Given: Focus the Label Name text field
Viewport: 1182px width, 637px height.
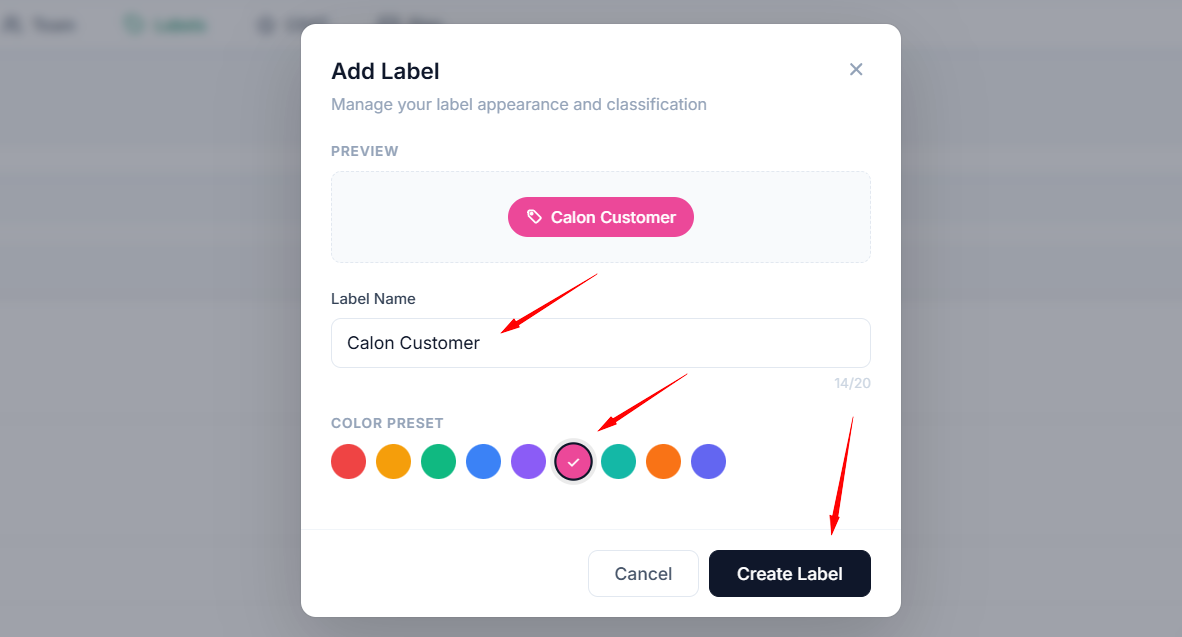Looking at the screenshot, I should (600, 343).
